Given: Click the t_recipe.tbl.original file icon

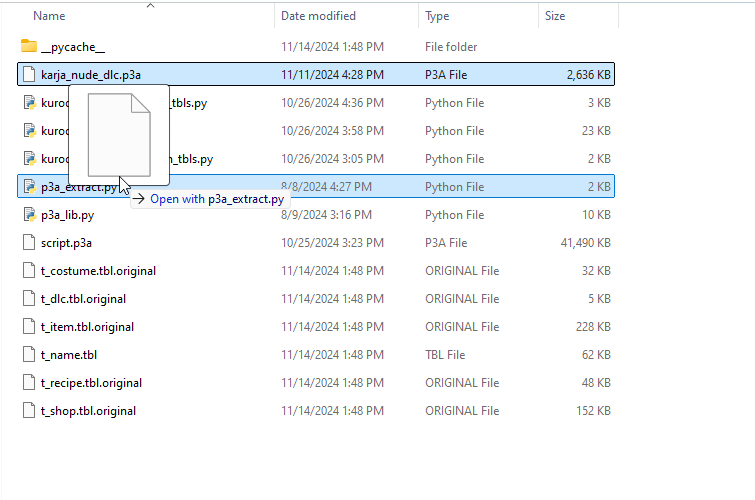Looking at the screenshot, I should coord(29,382).
